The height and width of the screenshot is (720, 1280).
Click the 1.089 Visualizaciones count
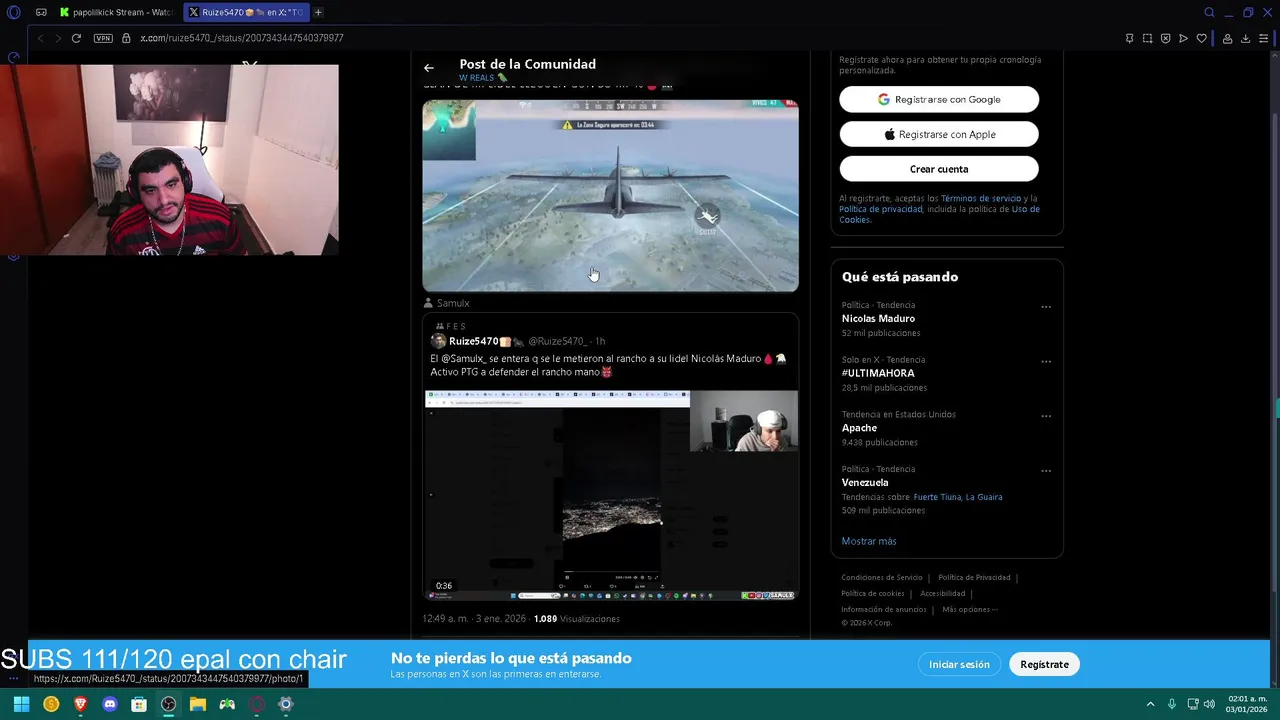point(577,619)
